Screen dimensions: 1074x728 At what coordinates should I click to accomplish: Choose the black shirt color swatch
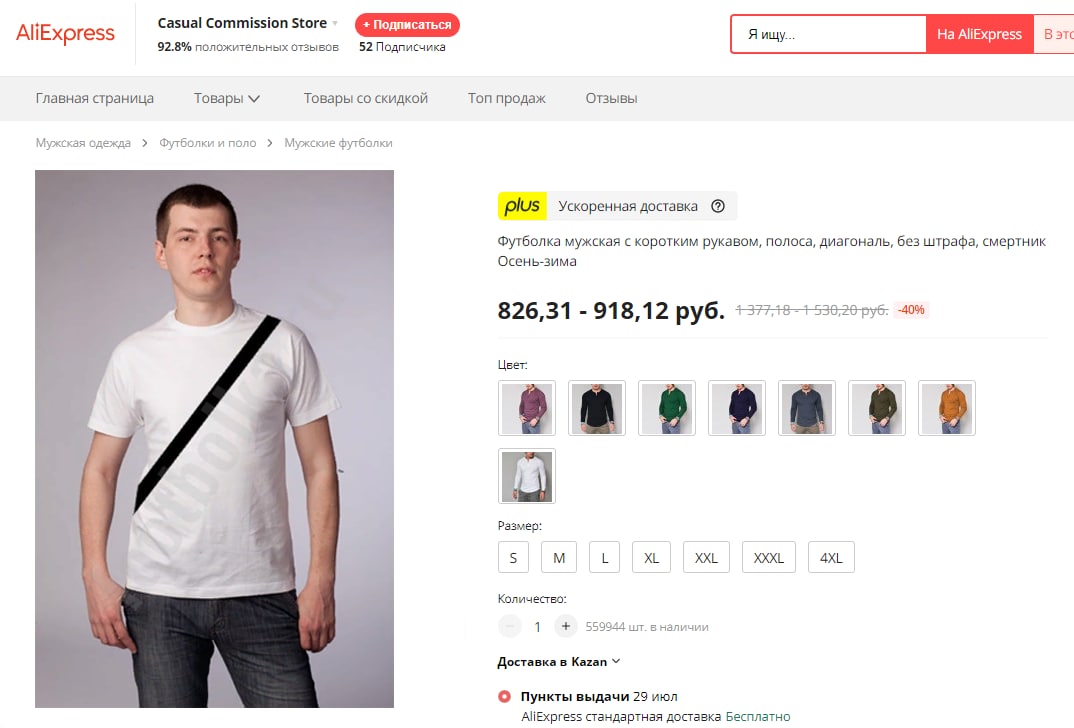597,408
